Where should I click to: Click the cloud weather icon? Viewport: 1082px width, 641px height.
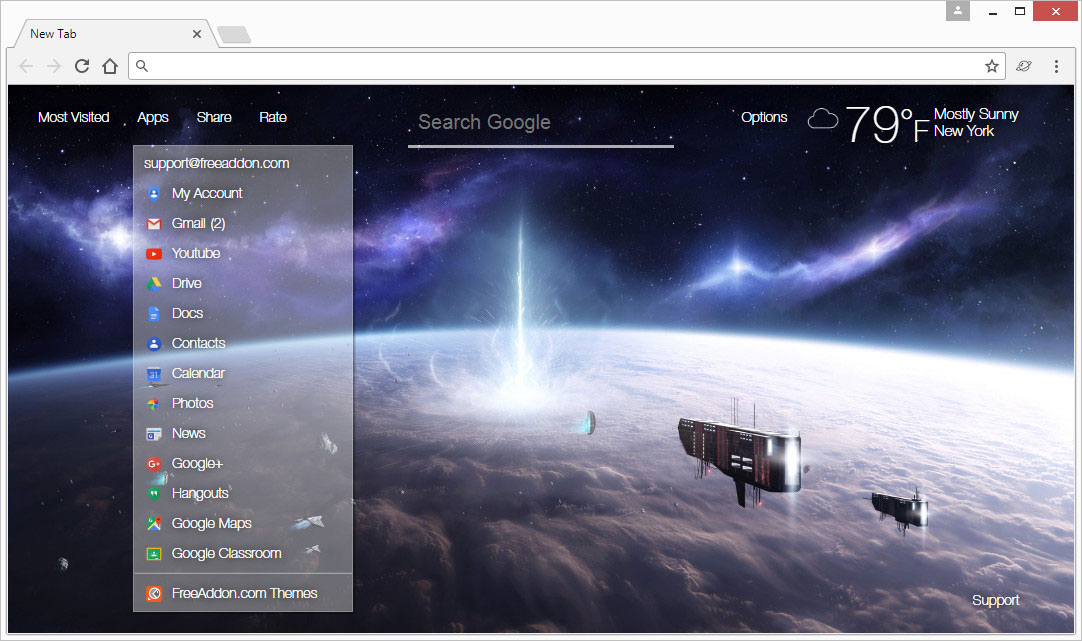pos(823,119)
